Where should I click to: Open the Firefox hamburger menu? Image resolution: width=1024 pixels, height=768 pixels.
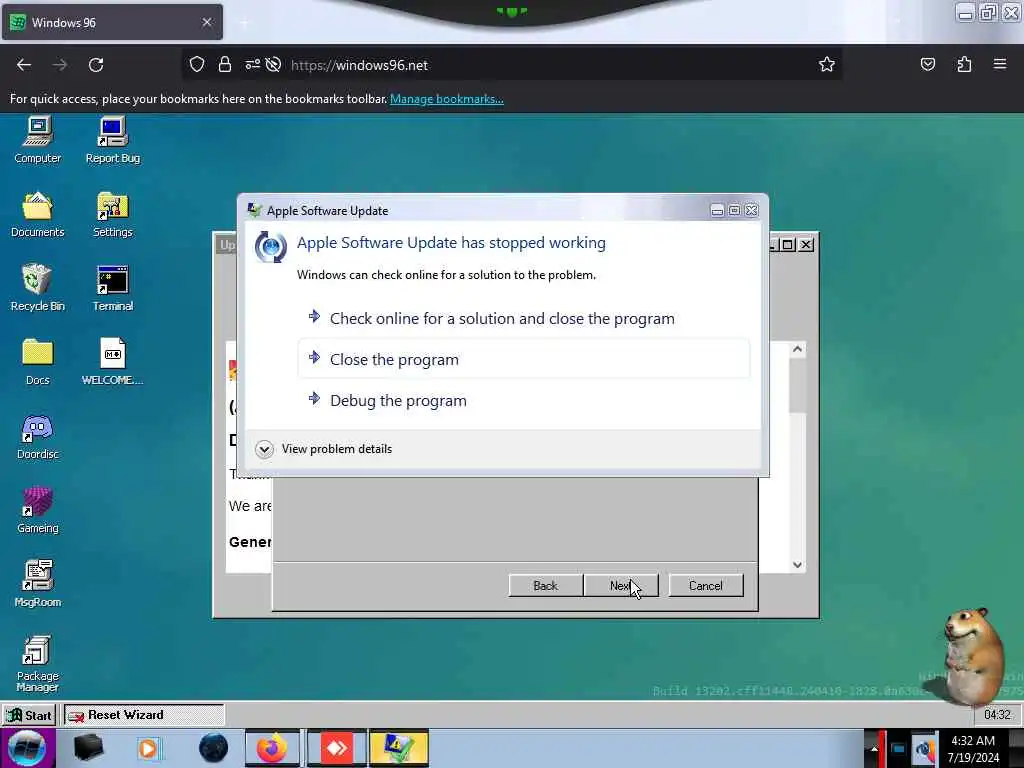point(1000,64)
